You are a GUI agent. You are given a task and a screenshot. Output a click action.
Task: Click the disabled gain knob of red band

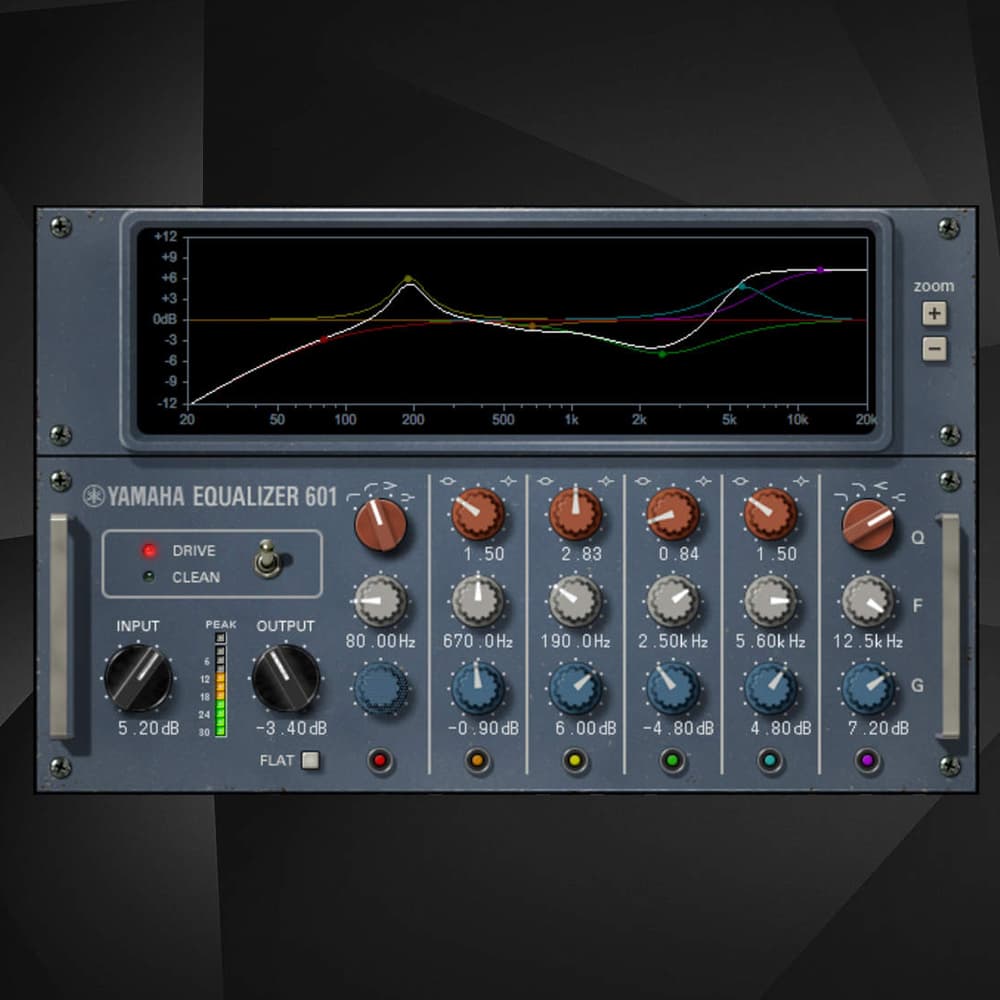381,689
